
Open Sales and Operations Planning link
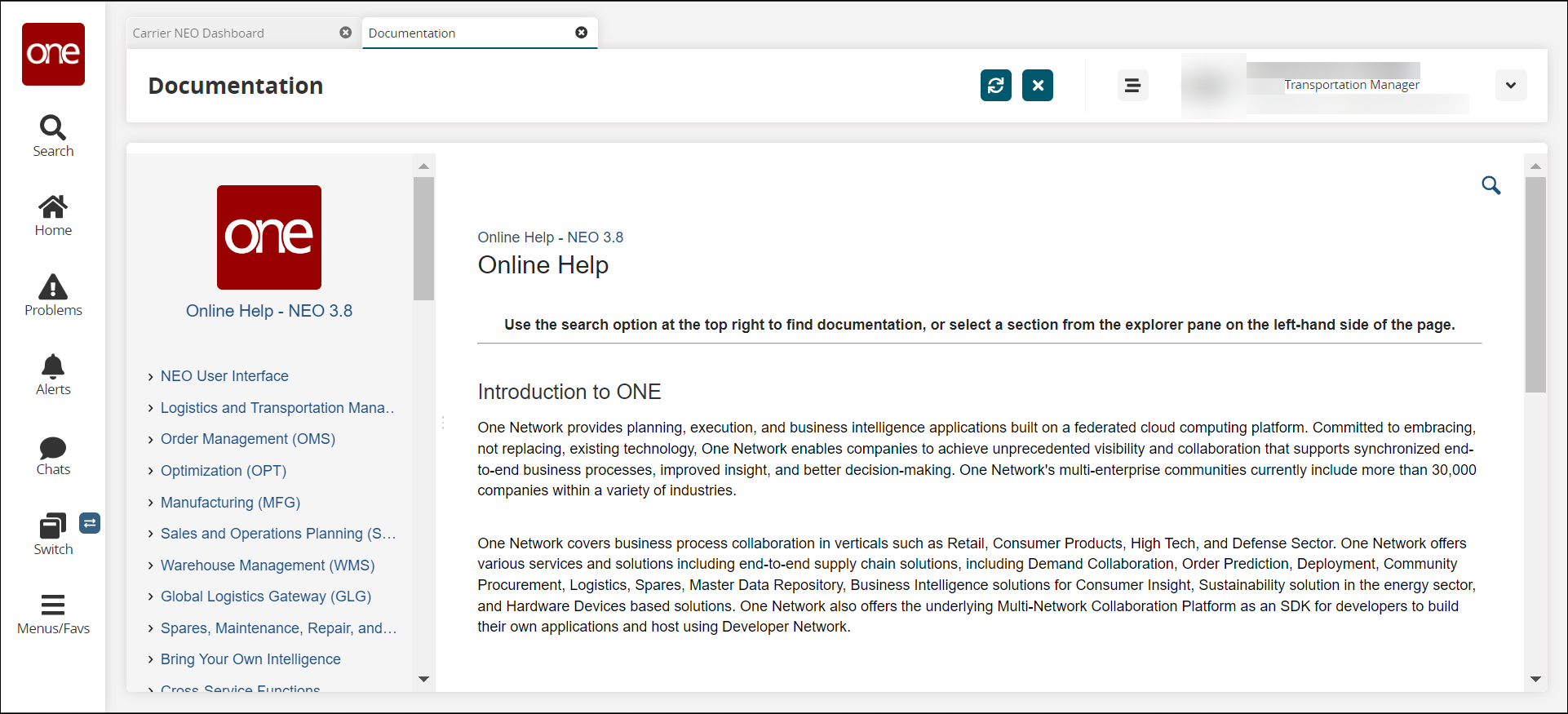pos(278,534)
